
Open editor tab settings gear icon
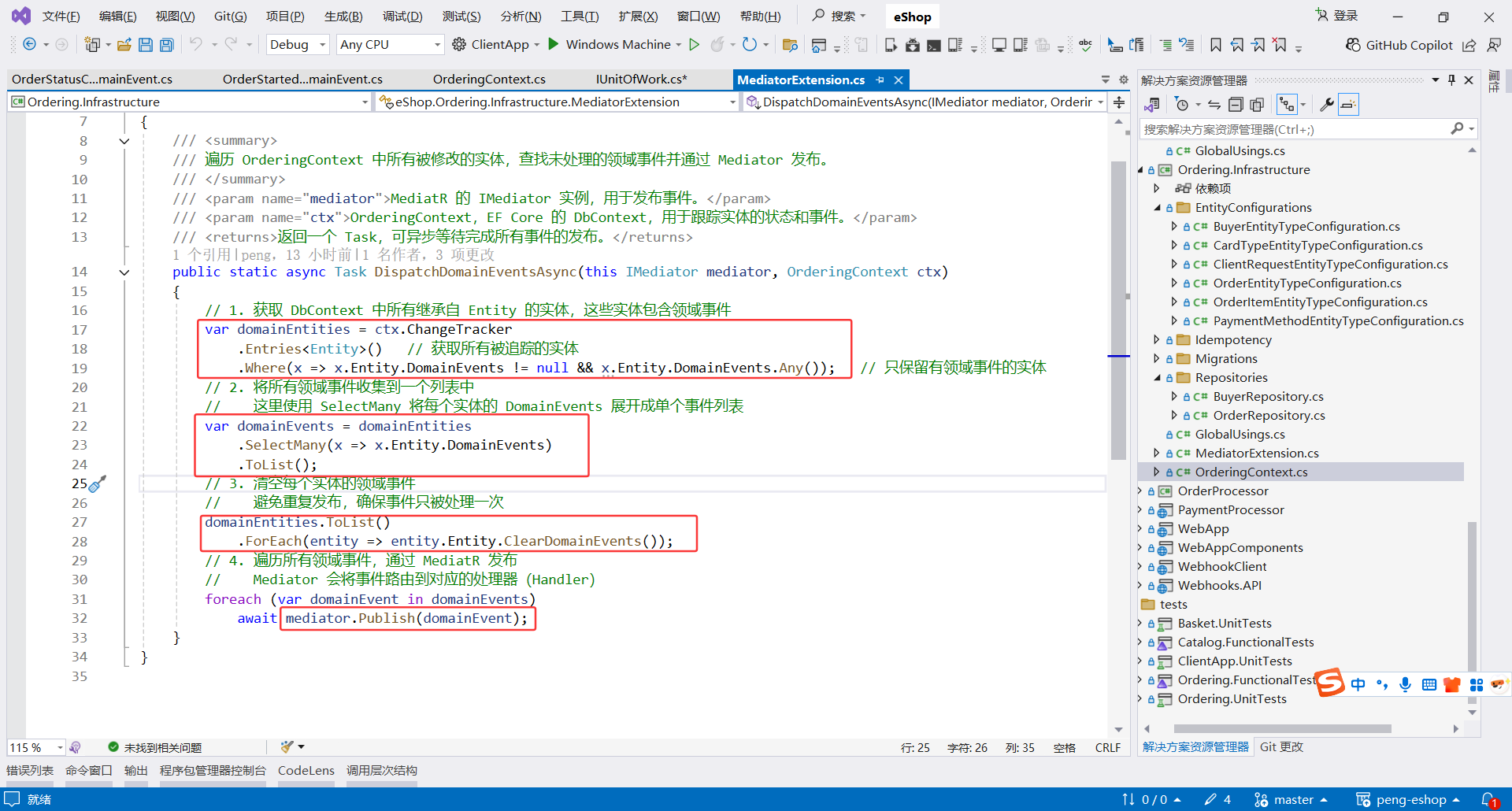pyautogui.click(x=1124, y=80)
